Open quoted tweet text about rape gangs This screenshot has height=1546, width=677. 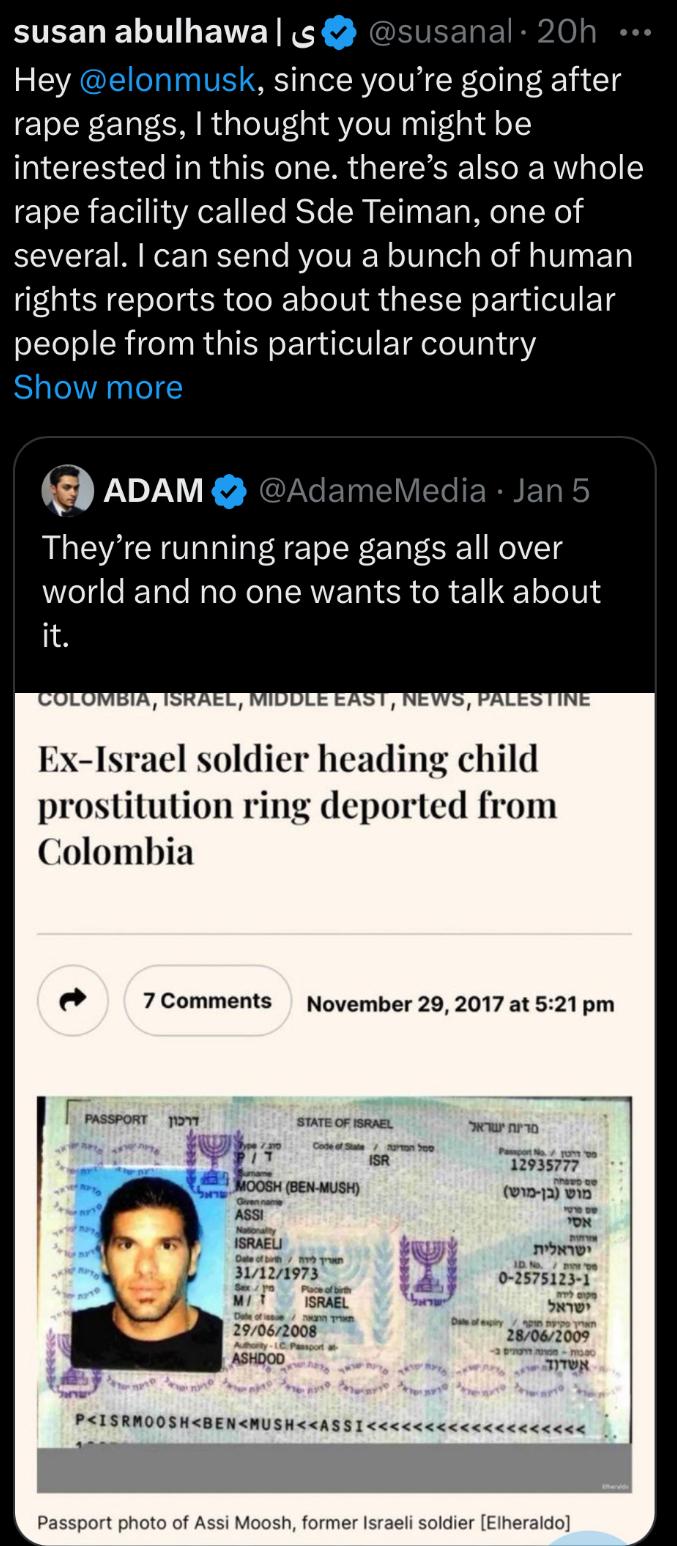(321, 592)
